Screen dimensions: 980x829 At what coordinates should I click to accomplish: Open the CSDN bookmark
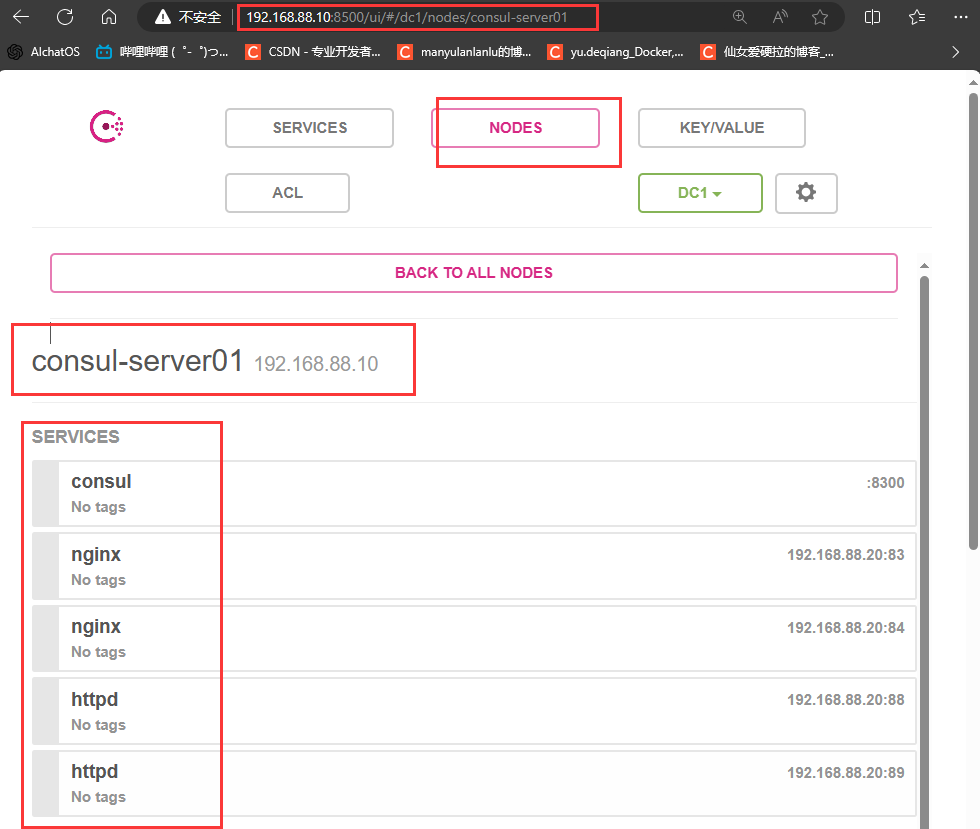click(313, 52)
